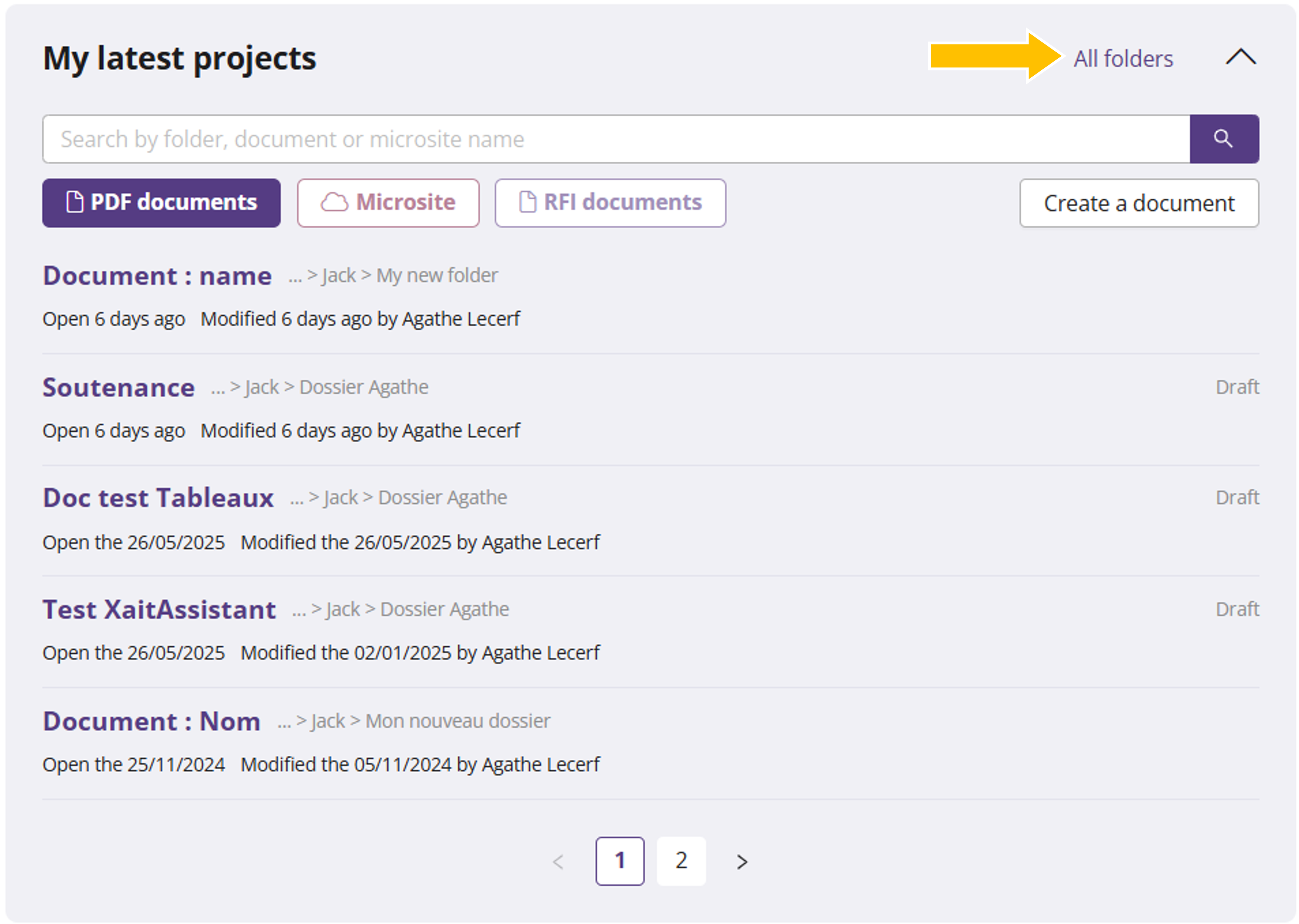Collapse the My latest projects panel
The width and height of the screenshot is (1299, 924).
pos(1240,57)
